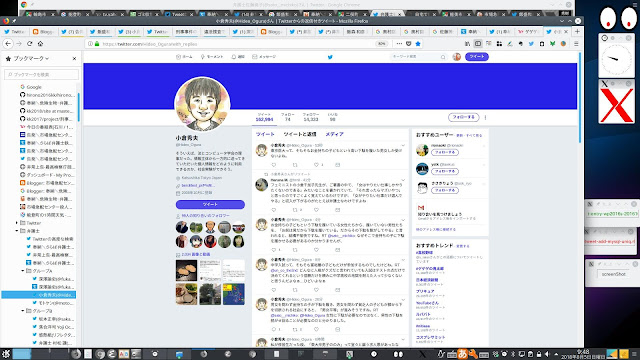Screen dimensions: 640x360
Task: Open the フォロワー count on the profile
Action: (311, 117)
